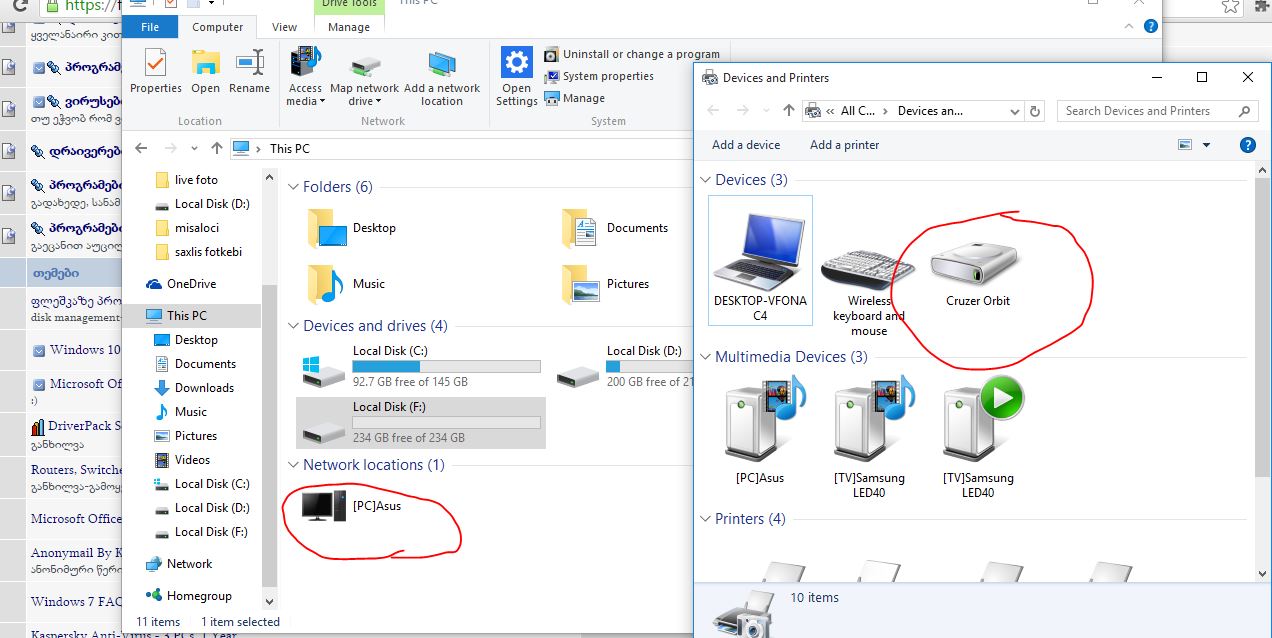Click the Rename ribbon icon
This screenshot has height=638, width=1272.
point(249,70)
